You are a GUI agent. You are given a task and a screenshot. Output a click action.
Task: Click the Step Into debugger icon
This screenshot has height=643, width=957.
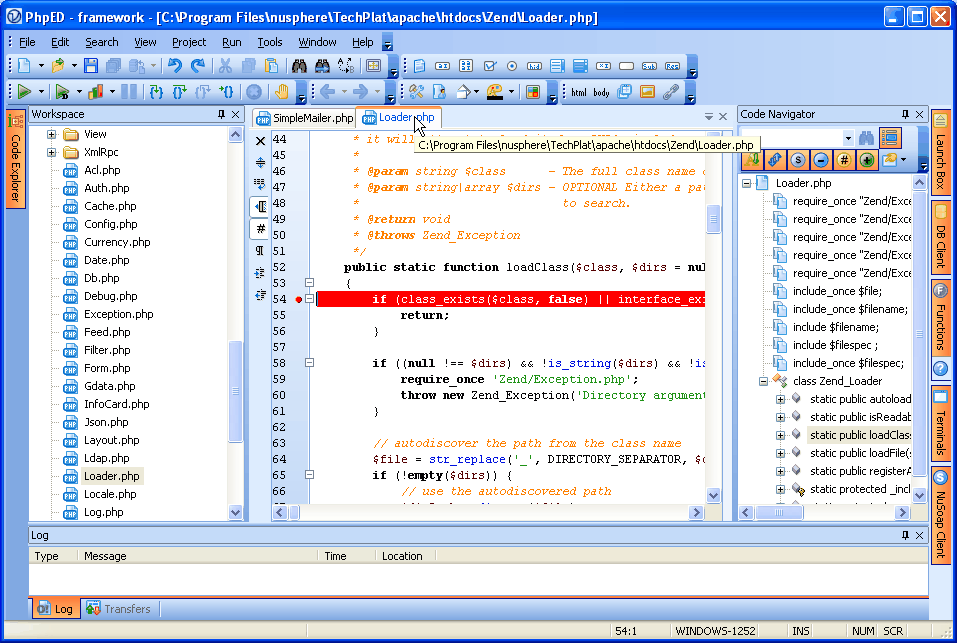(x=156, y=92)
